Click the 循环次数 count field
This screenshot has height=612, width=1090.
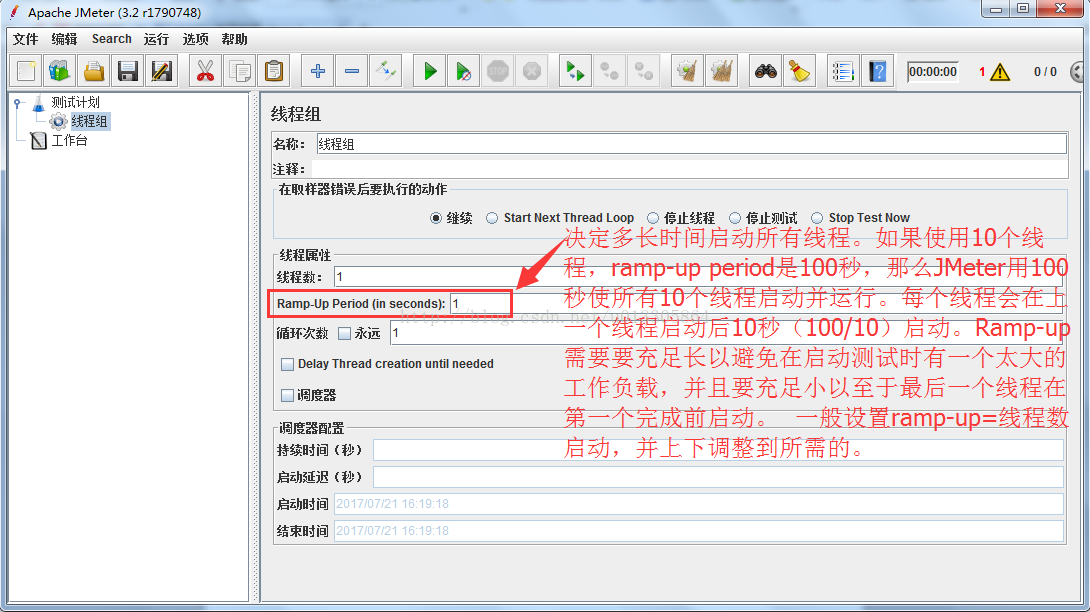pyautogui.click(x=726, y=333)
